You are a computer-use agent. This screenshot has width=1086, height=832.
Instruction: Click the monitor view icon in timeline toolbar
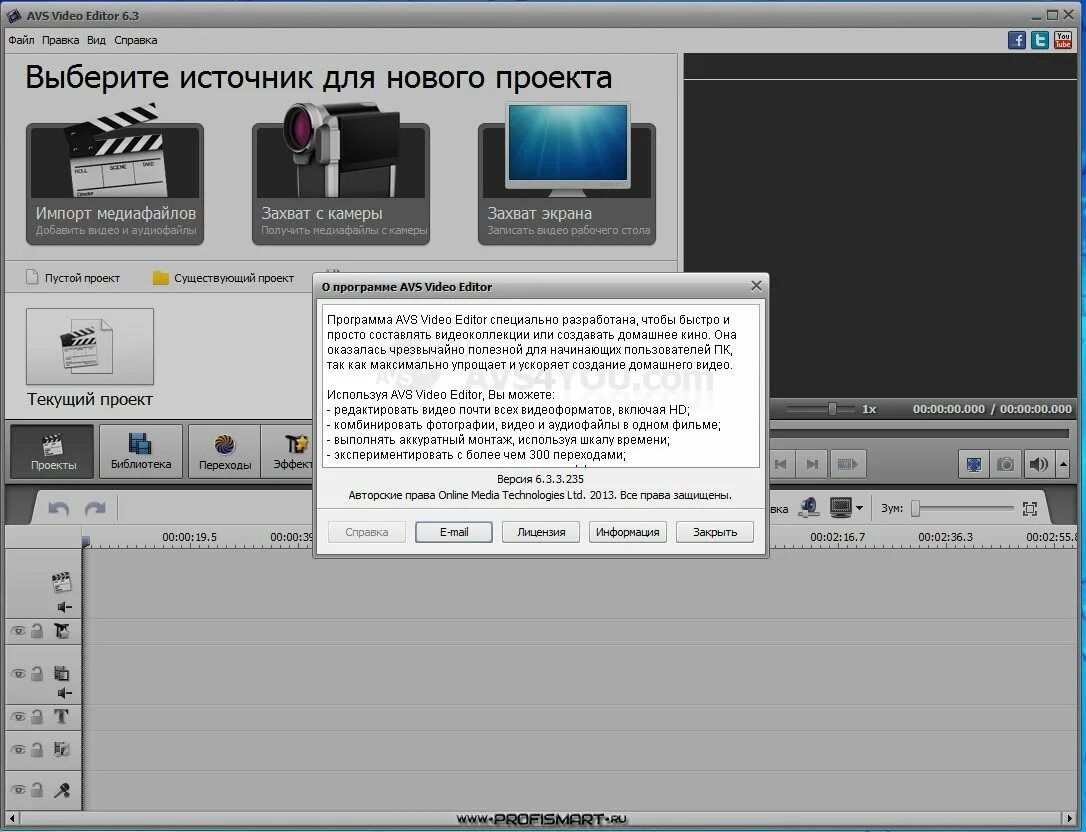click(x=840, y=508)
